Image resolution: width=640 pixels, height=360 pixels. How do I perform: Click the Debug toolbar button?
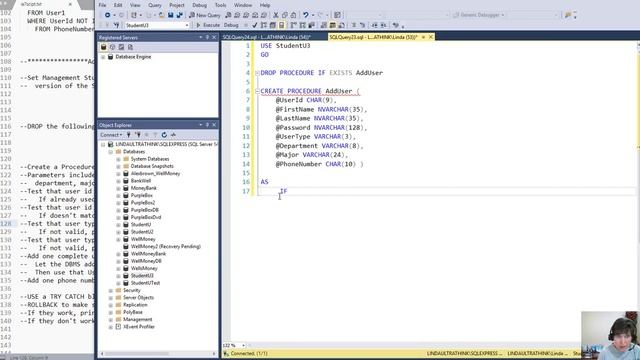231,25
